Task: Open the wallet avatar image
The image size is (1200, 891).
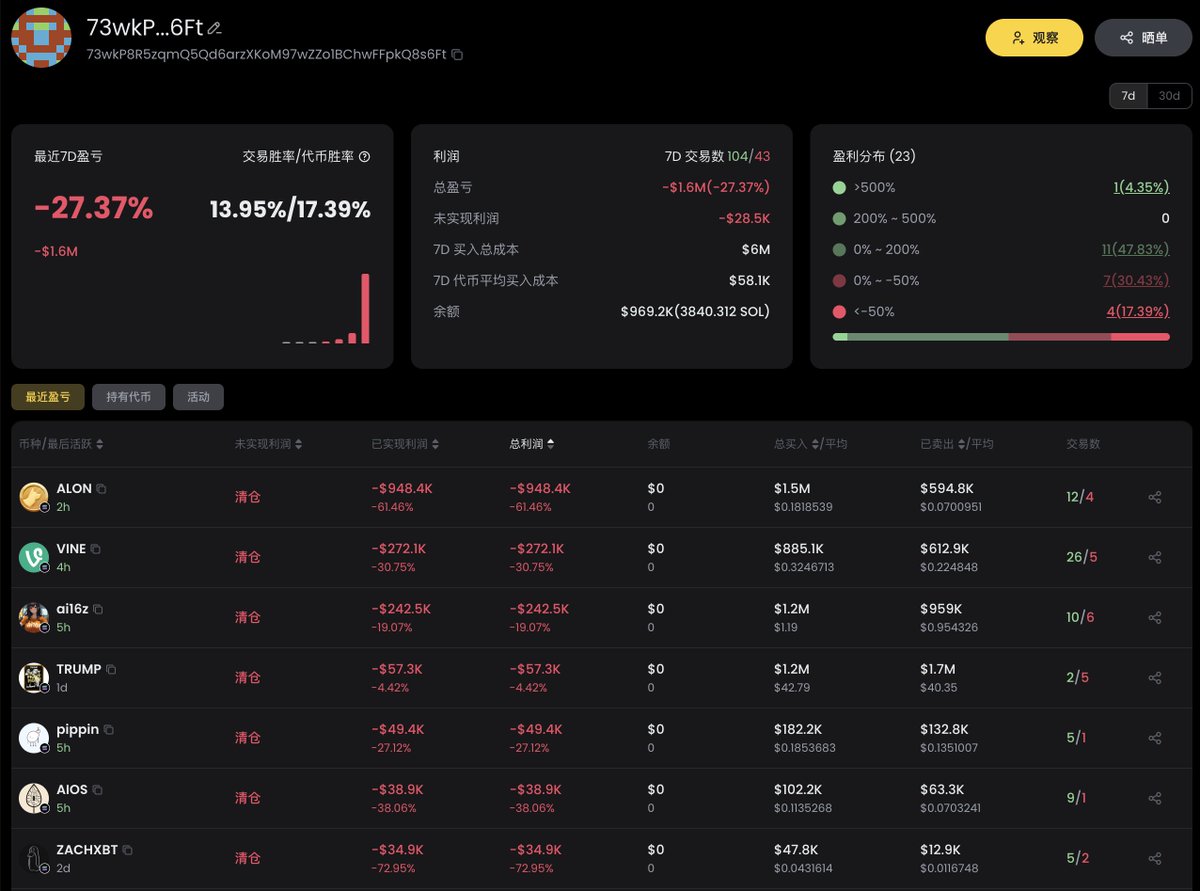Action: point(41,37)
